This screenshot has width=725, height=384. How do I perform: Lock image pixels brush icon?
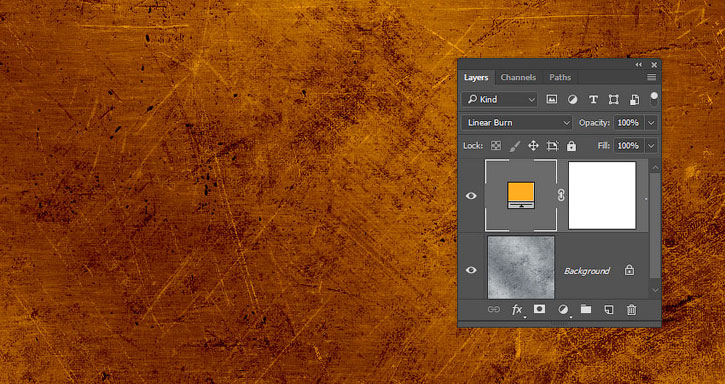tap(514, 146)
